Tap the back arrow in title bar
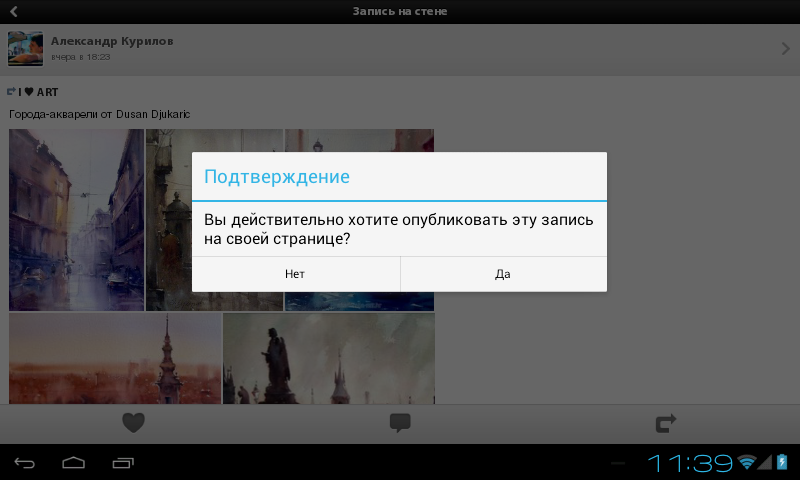The width and height of the screenshot is (800, 480). pyautogui.click(x=14, y=11)
